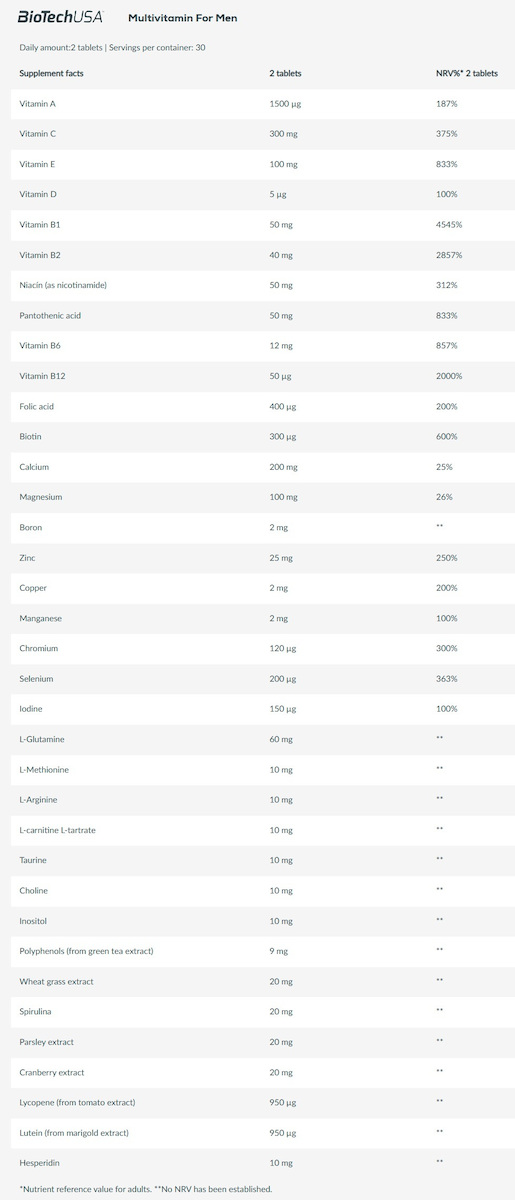The image size is (515, 1200).
Task: Click the Supplement facts column header
Action: pos(52,73)
